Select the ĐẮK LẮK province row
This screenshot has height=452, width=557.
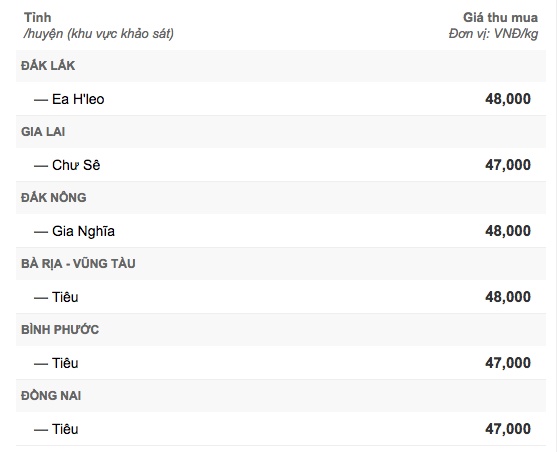(x=281, y=66)
